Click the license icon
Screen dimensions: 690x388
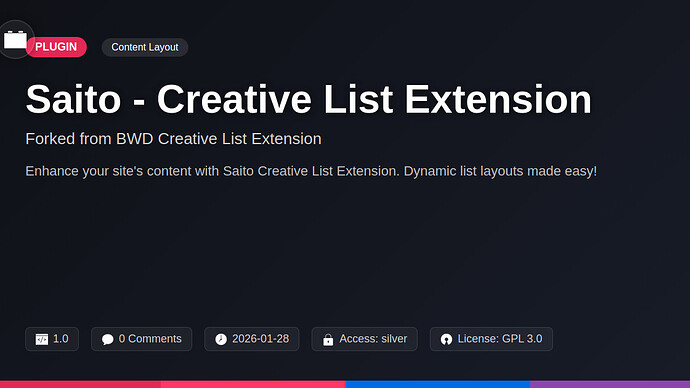click(x=446, y=339)
